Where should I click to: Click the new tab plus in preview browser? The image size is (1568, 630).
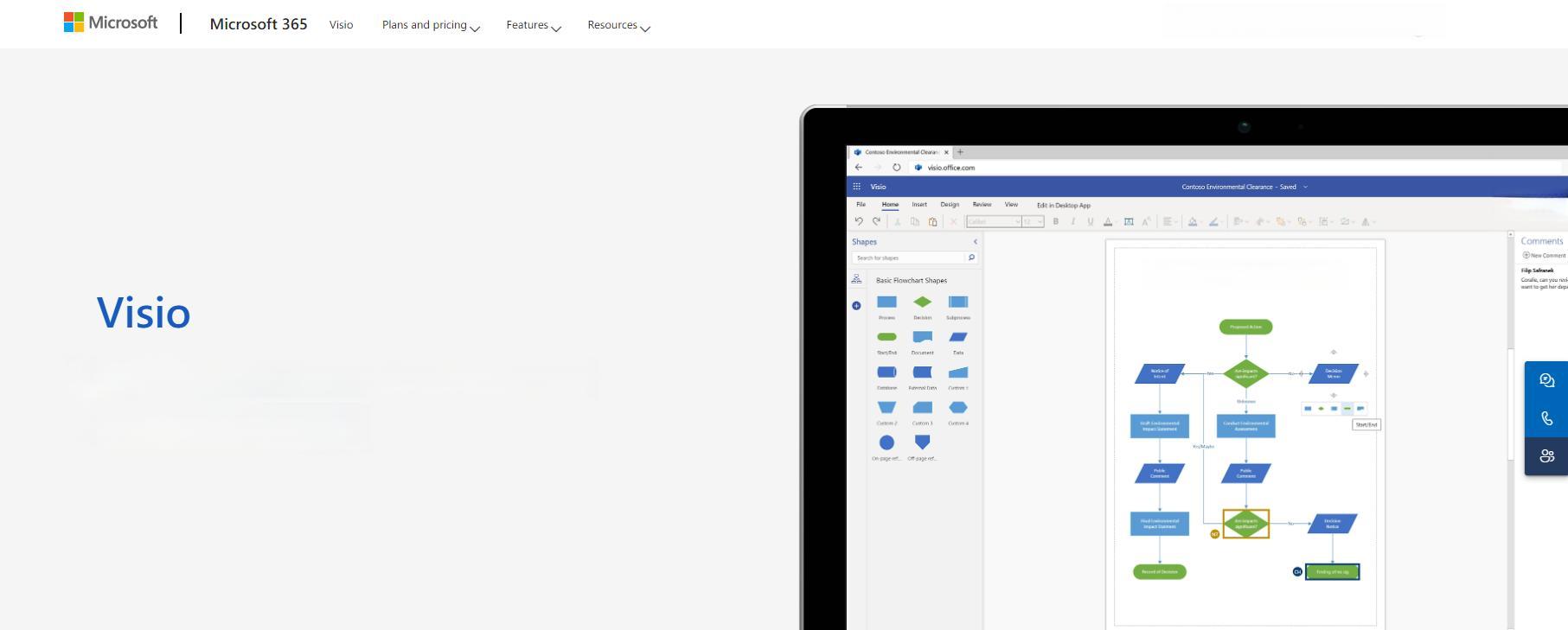pos(960,152)
